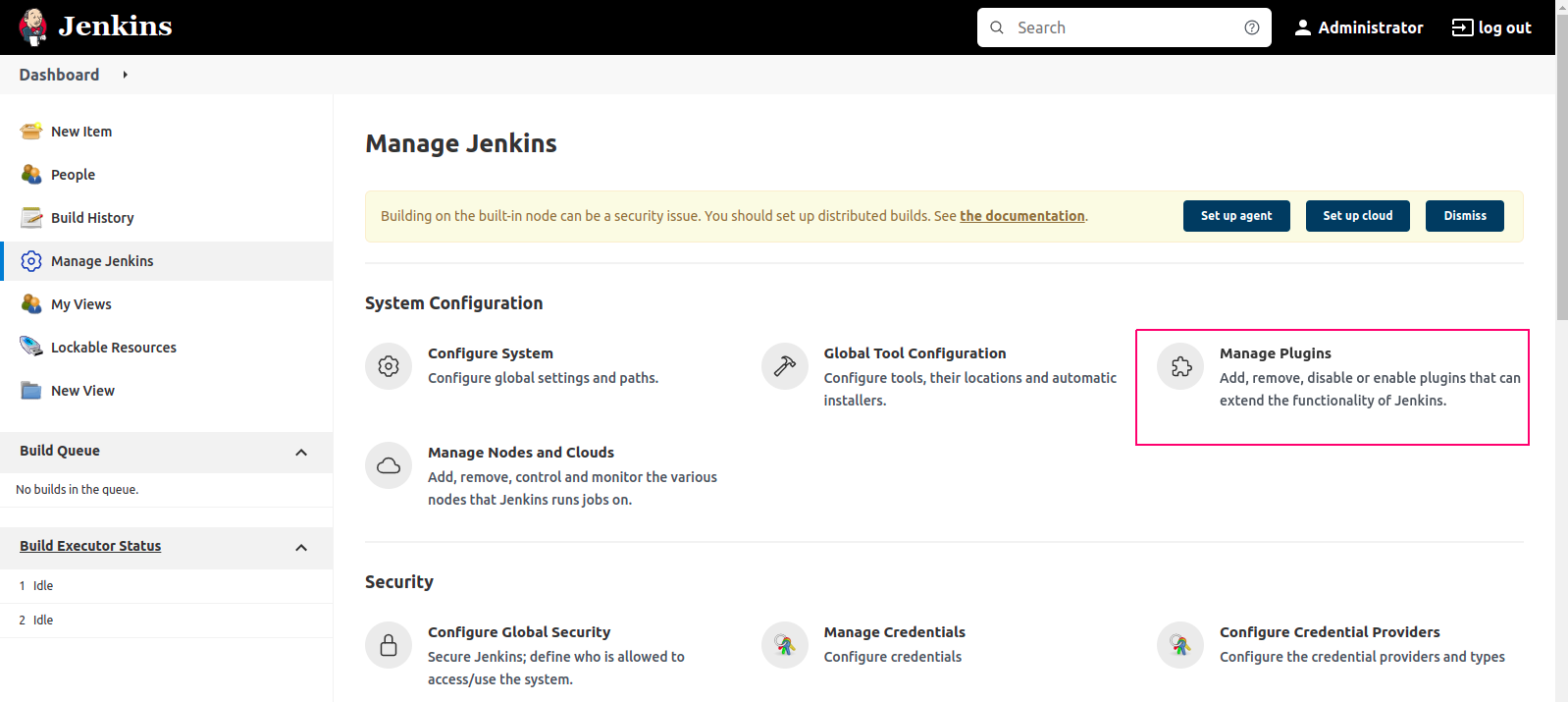Collapse the Build Queue panel chevron

(x=301, y=453)
